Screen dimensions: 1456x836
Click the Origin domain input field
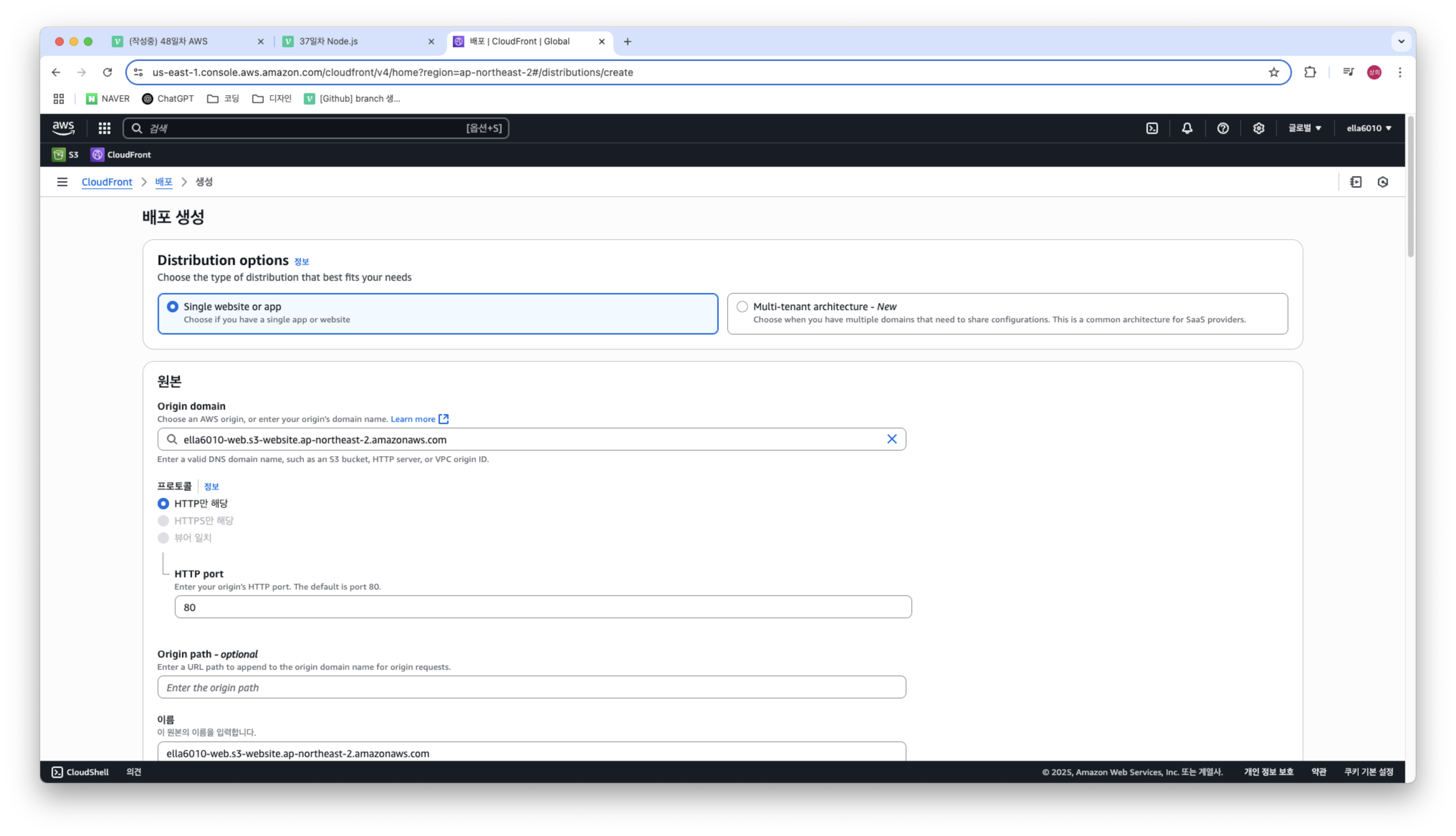click(x=532, y=439)
